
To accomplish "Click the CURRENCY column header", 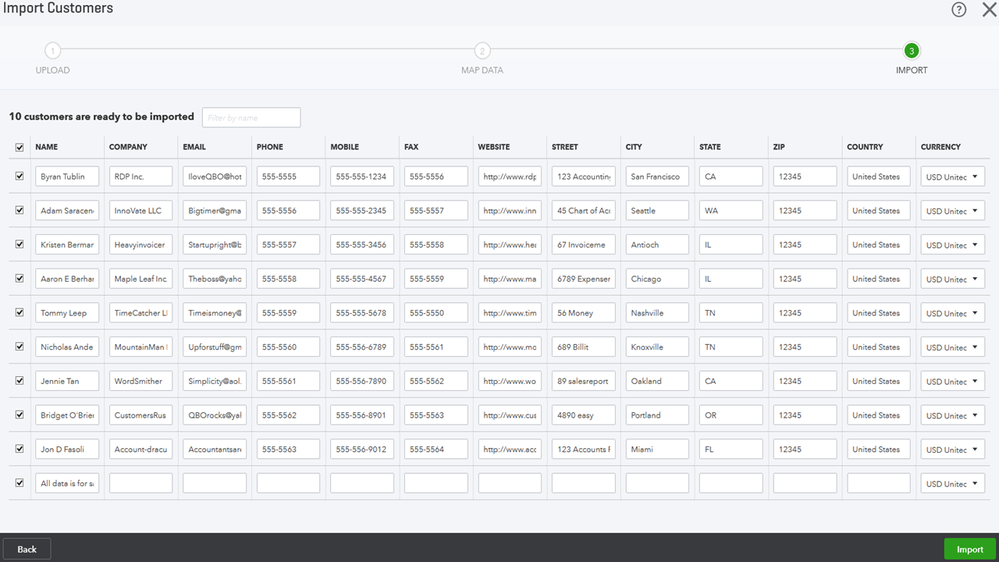I will [940, 147].
